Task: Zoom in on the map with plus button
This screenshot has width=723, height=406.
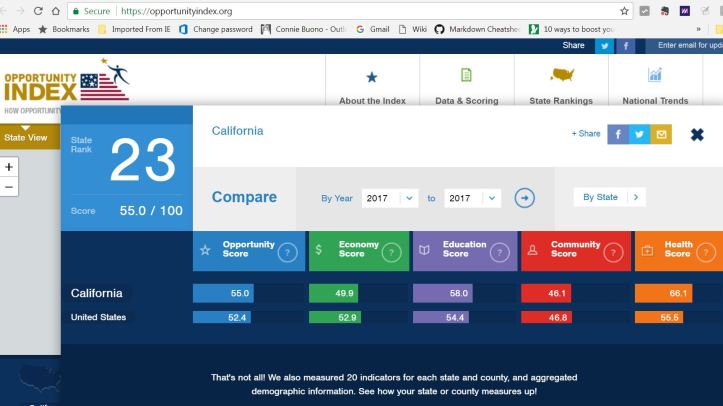Action: pos(9,167)
